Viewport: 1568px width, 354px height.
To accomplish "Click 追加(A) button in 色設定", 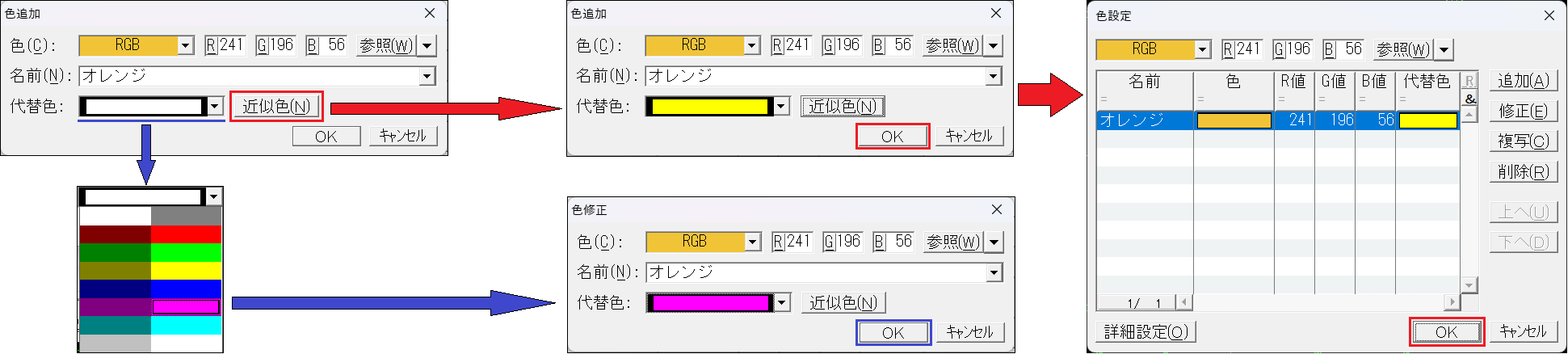I will tap(1524, 81).
